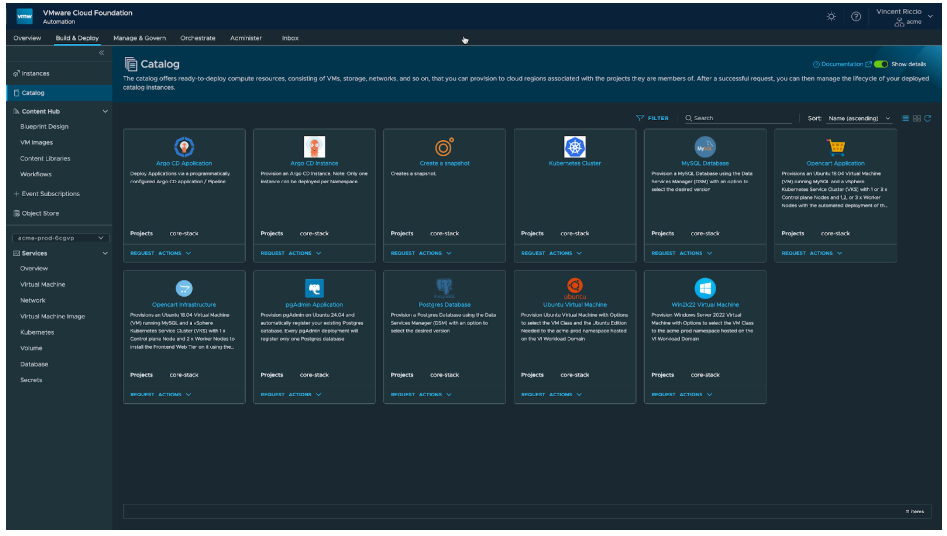Click the Opencart Application cart icon
Screen dimensions: 947x536
coord(836,147)
